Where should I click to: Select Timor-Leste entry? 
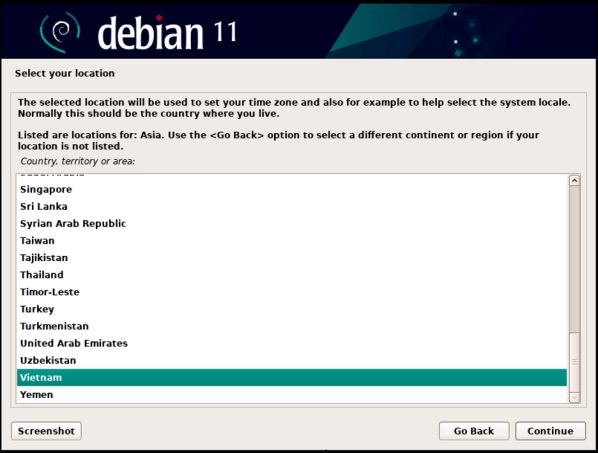point(292,292)
